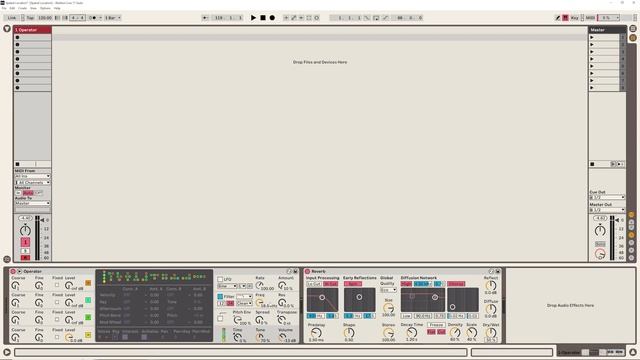Image resolution: width=640 pixels, height=360 pixels.
Task: Click the Arrangement Record button
Action: [x=272, y=18]
